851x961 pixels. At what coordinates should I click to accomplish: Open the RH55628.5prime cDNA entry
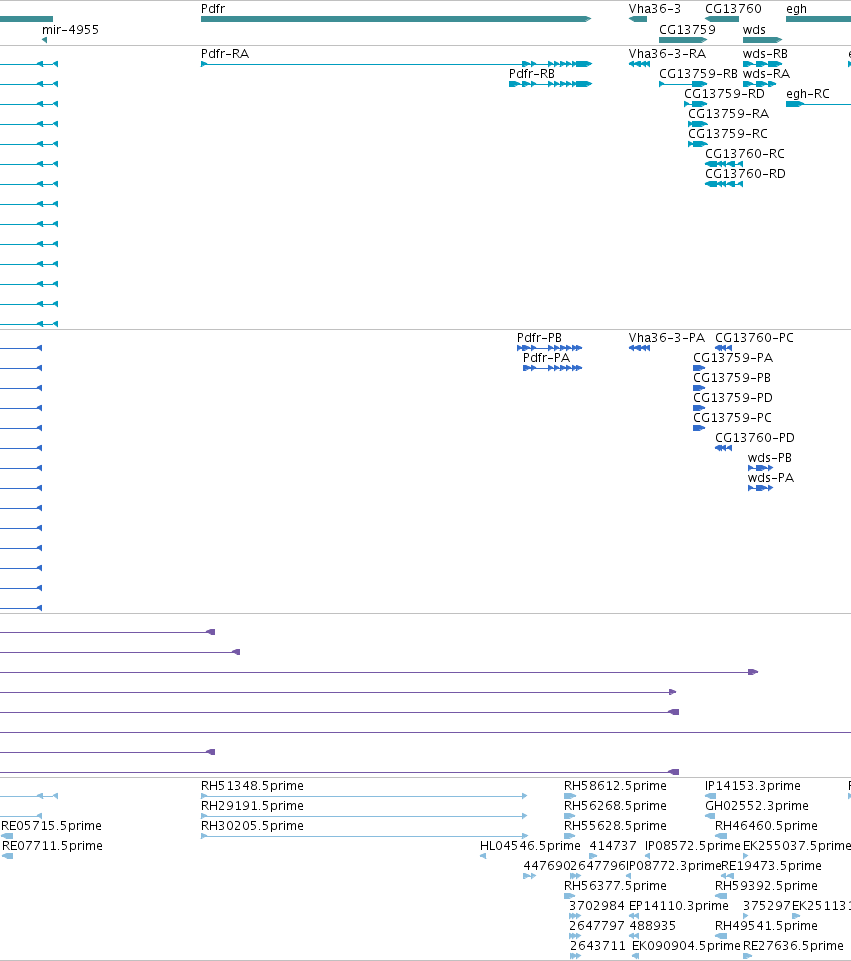coord(615,826)
